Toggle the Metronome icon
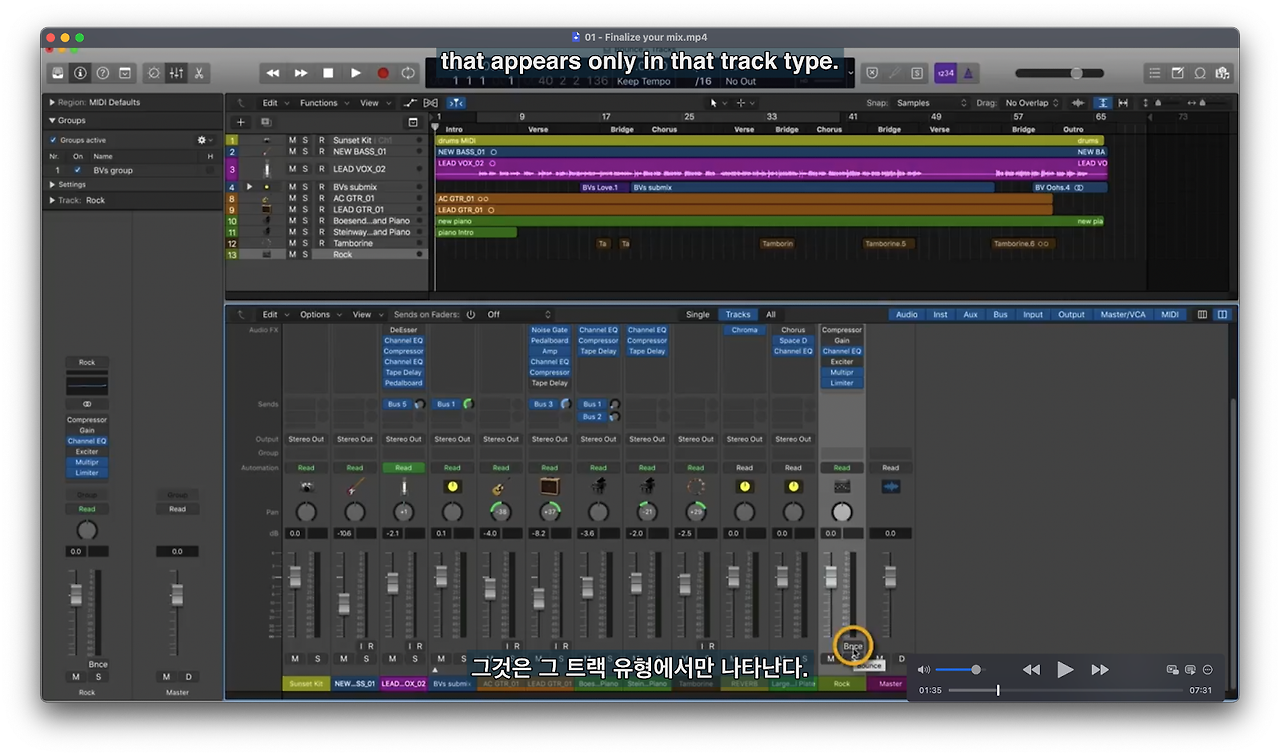This screenshot has width=1280, height=756. tap(969, 73)
